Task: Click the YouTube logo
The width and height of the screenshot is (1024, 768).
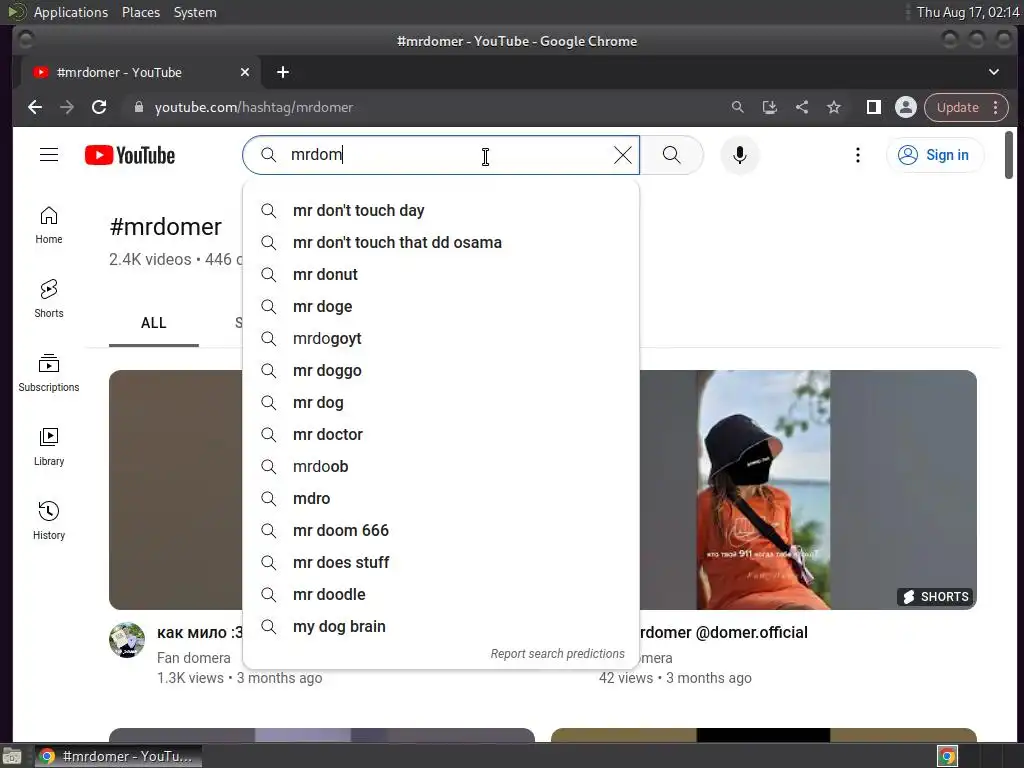Action: tap(130, 155)
